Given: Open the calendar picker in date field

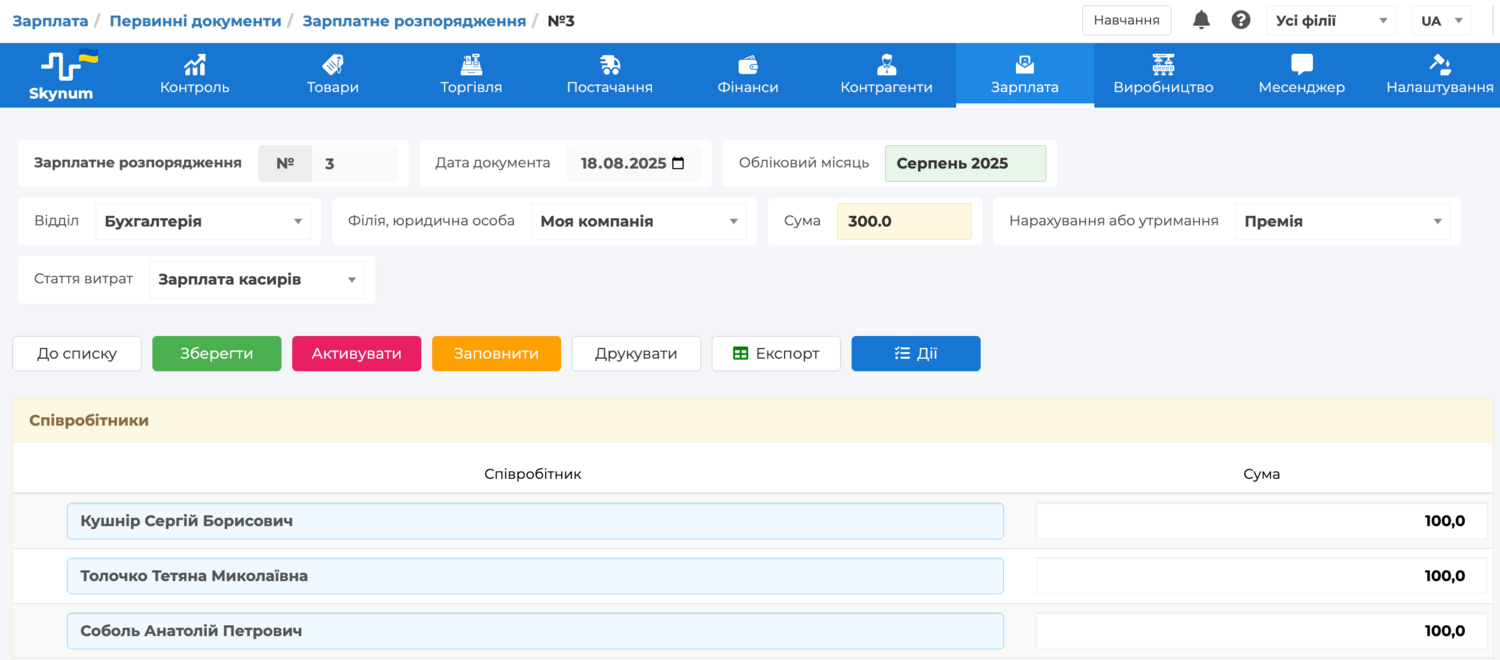Looking at the screenshot, I should pyautogui.click(x=678, y=164).
